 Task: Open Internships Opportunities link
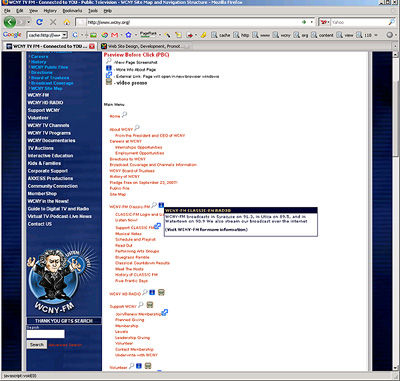coord(139,147)
